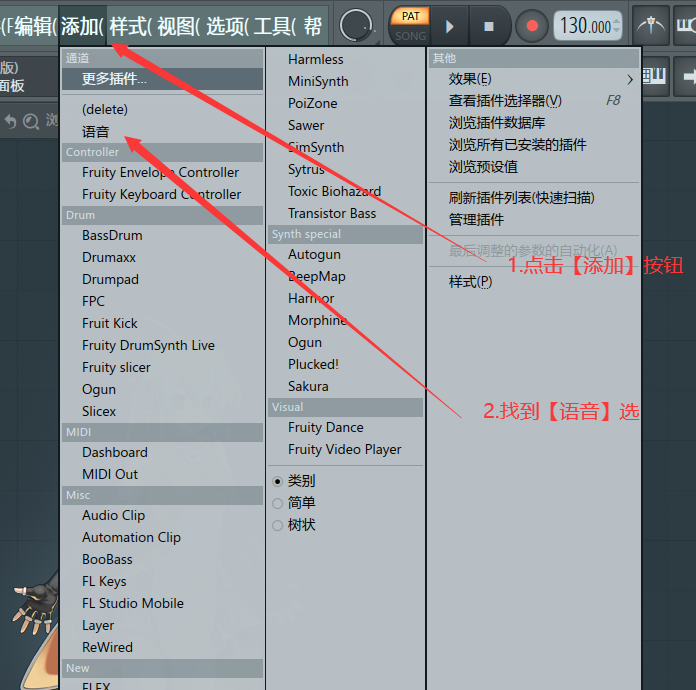Click the tempo 130.000 field
The width and height of the screenshot is (696, 690).
point(585,26)
